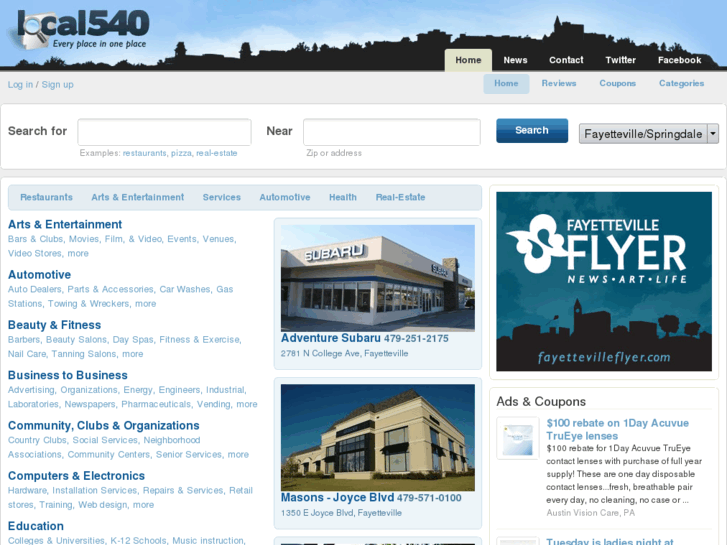The width and height of the screenshot is (727, 545).
Task: Open the K-12 Schools subcategory
Action: point(138,540)
